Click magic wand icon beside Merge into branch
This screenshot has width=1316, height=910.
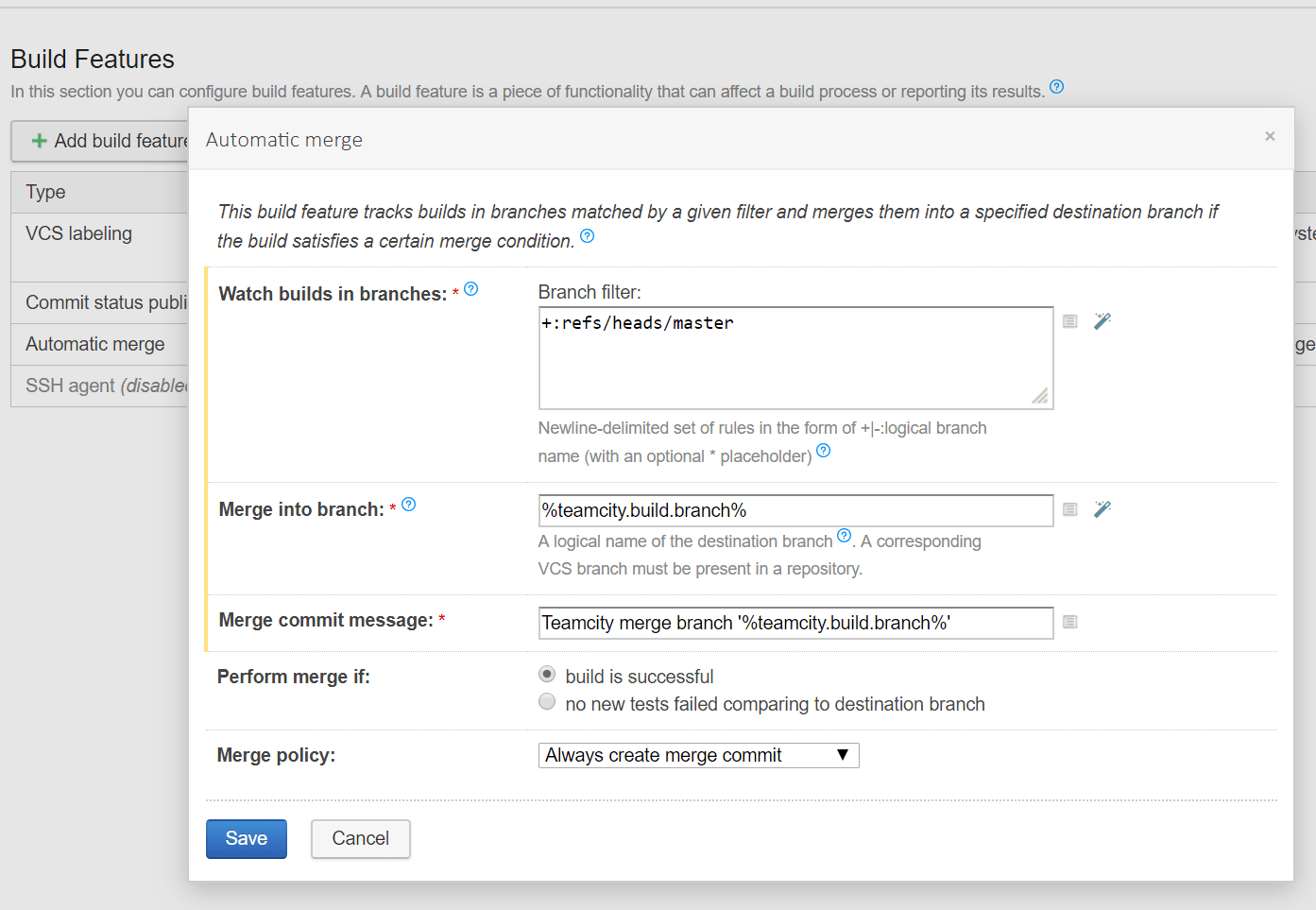(1102, 509)
